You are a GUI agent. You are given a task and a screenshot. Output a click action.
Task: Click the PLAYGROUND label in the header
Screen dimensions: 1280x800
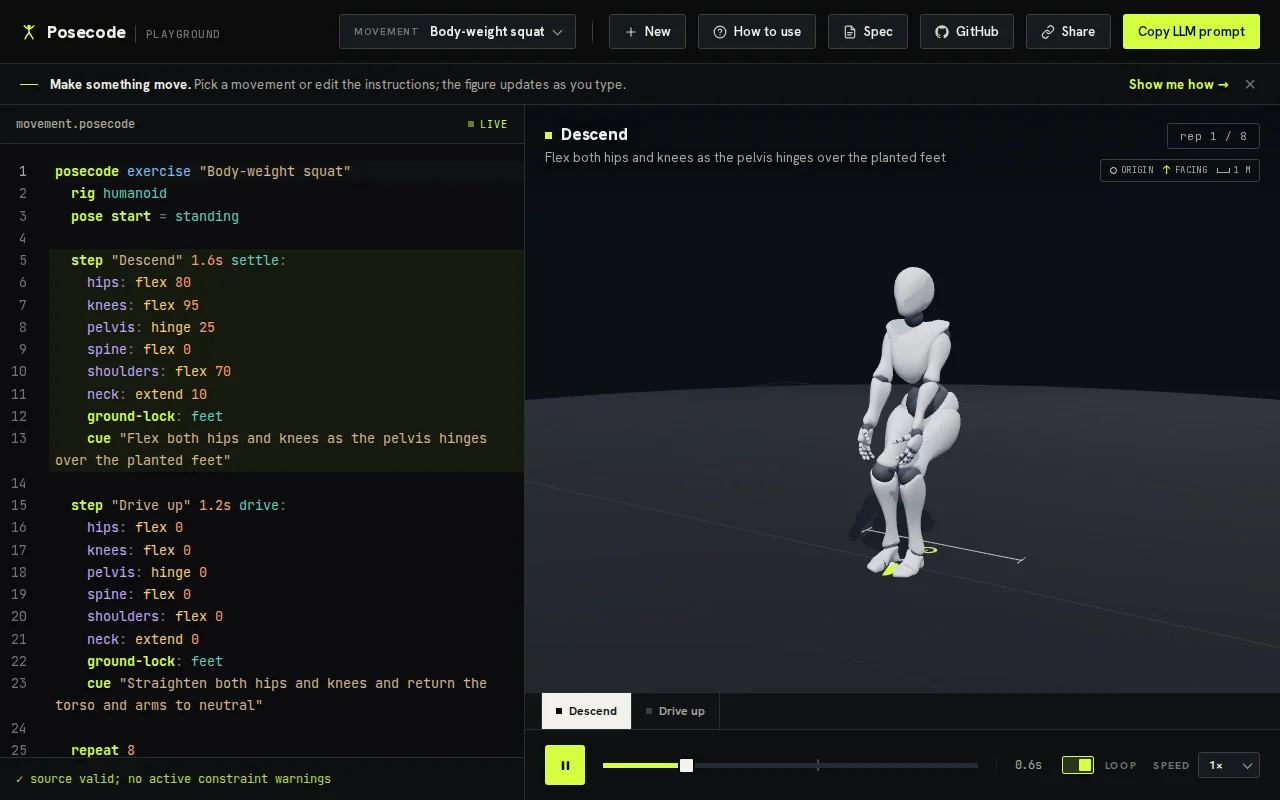[x=183, y=34]
